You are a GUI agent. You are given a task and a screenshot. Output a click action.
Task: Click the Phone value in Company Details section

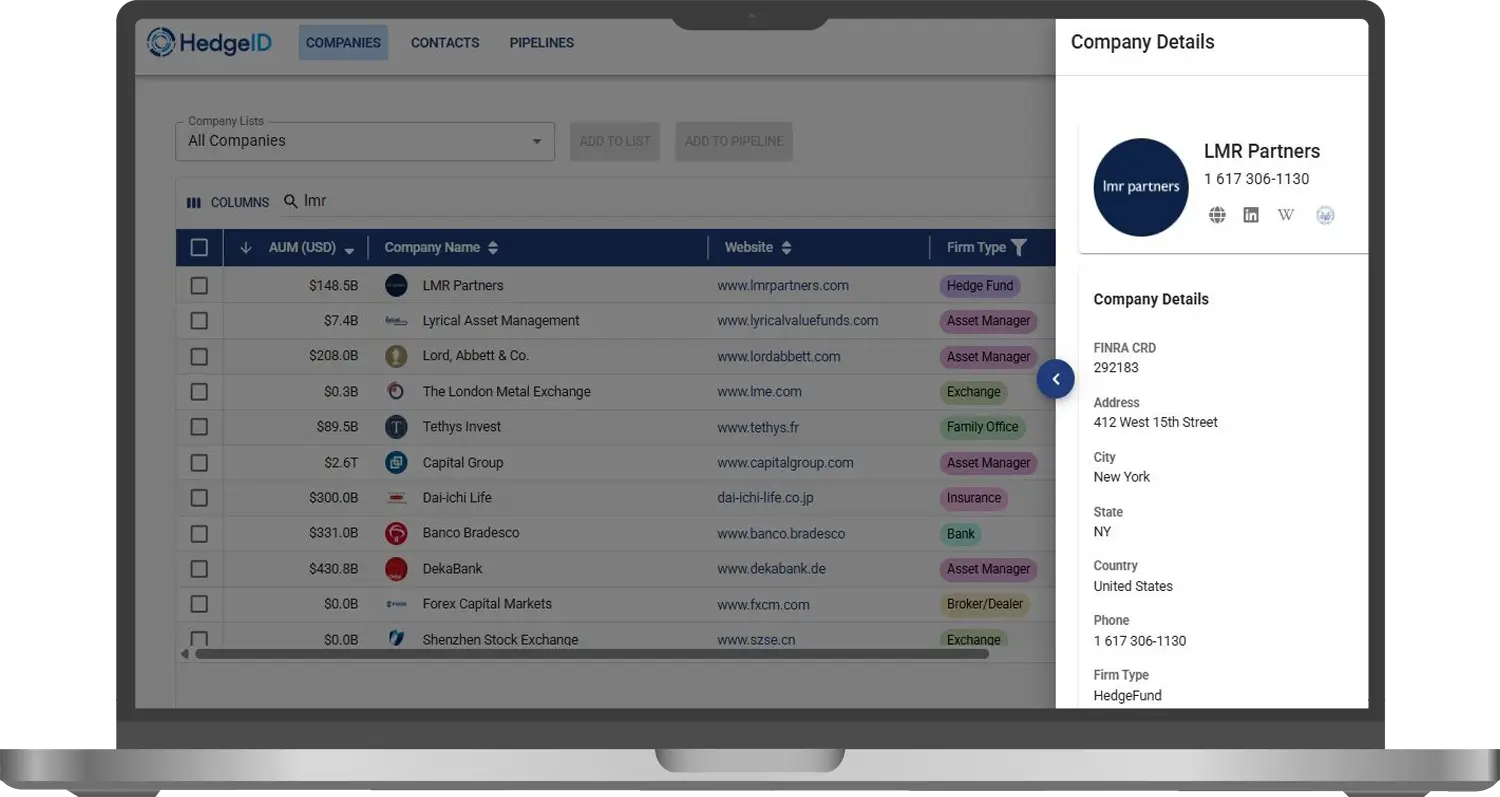(1140, 641)
